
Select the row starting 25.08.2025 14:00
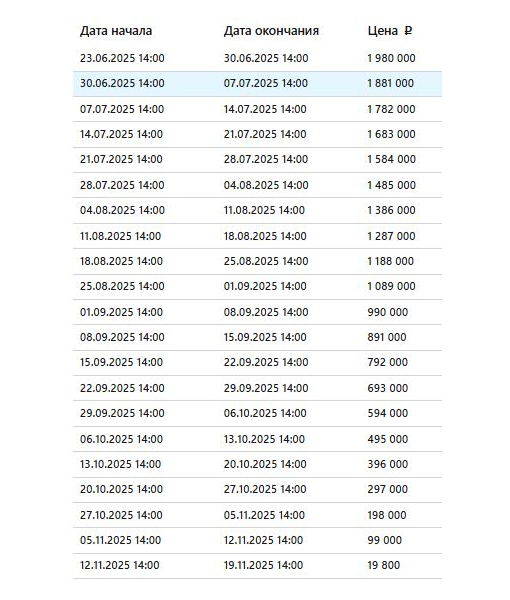coord(257,286)
